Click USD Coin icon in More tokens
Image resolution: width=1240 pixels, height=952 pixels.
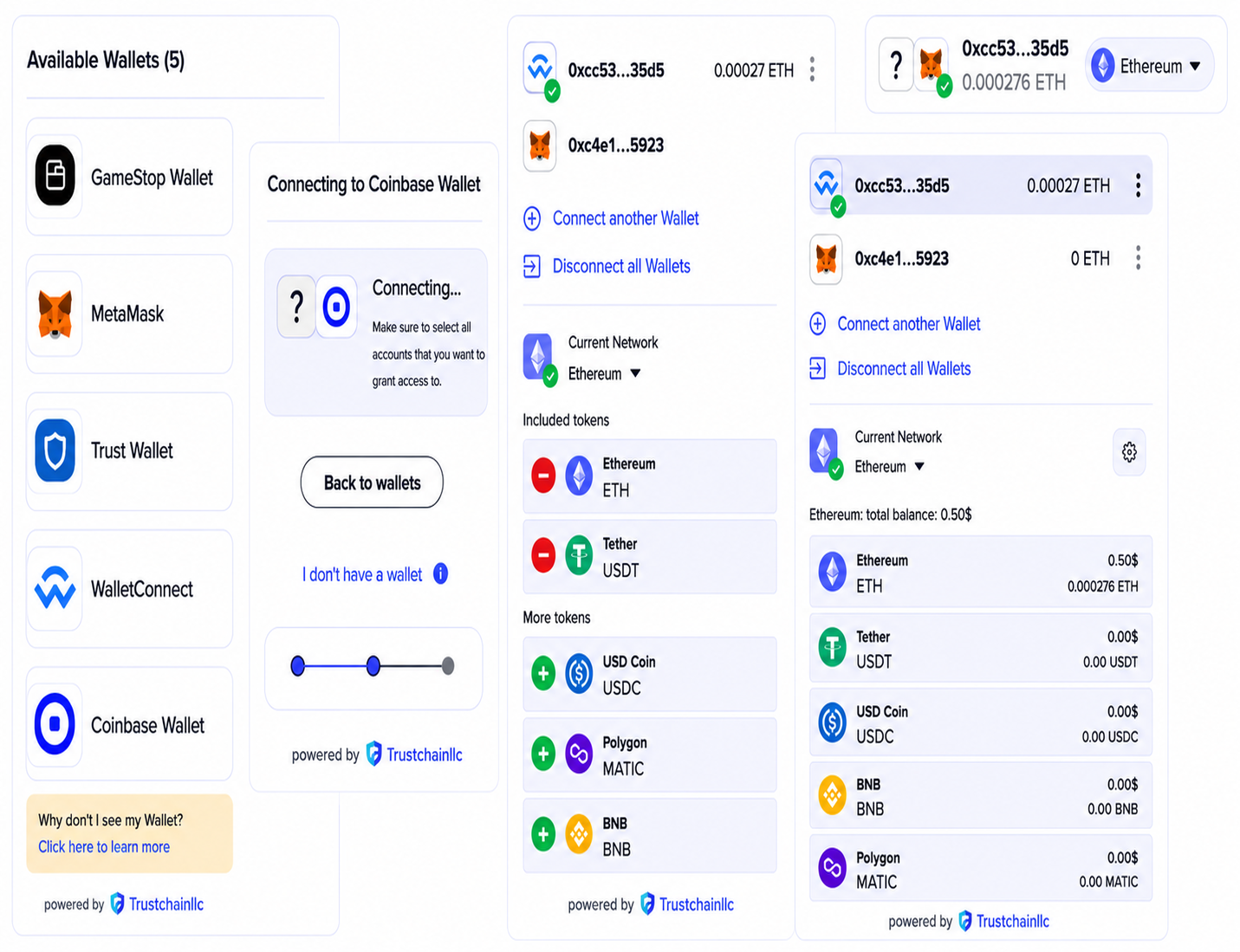(x=579, y=674)
